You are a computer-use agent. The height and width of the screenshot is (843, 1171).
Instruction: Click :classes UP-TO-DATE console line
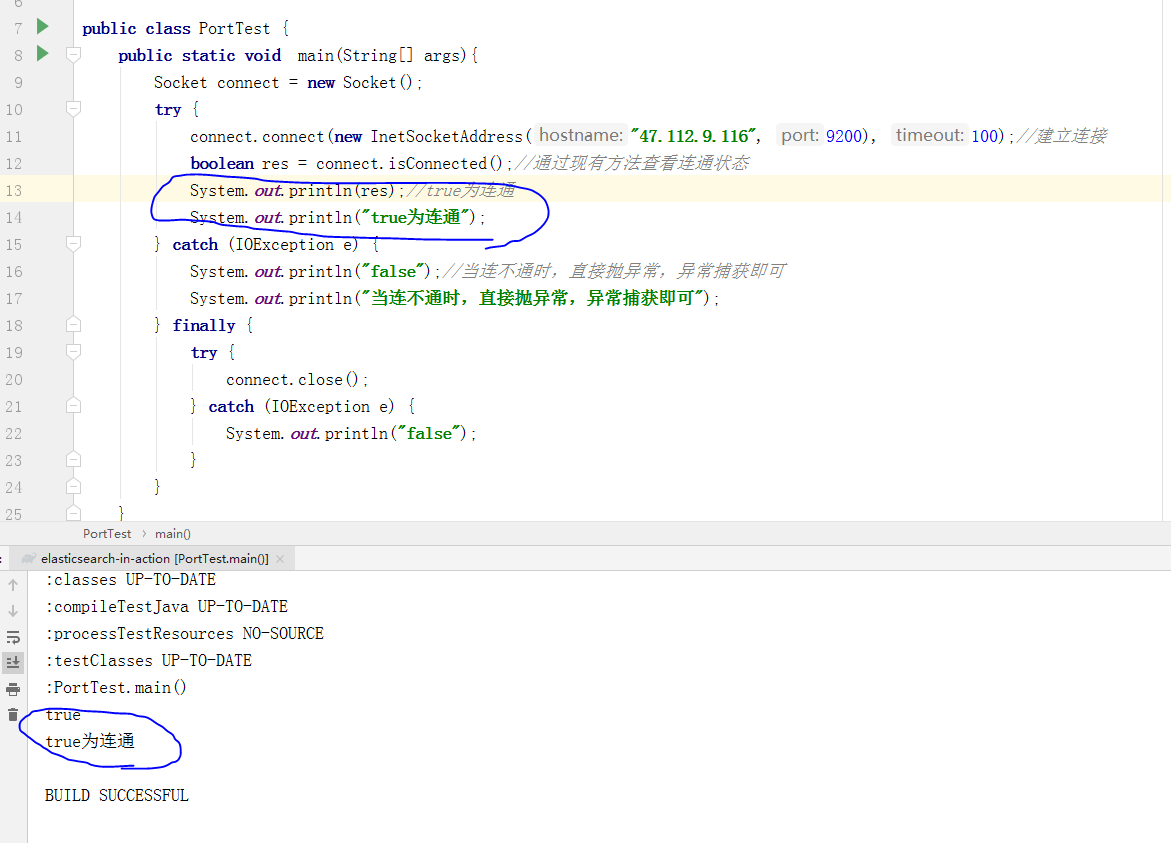[x=131, y=579]
